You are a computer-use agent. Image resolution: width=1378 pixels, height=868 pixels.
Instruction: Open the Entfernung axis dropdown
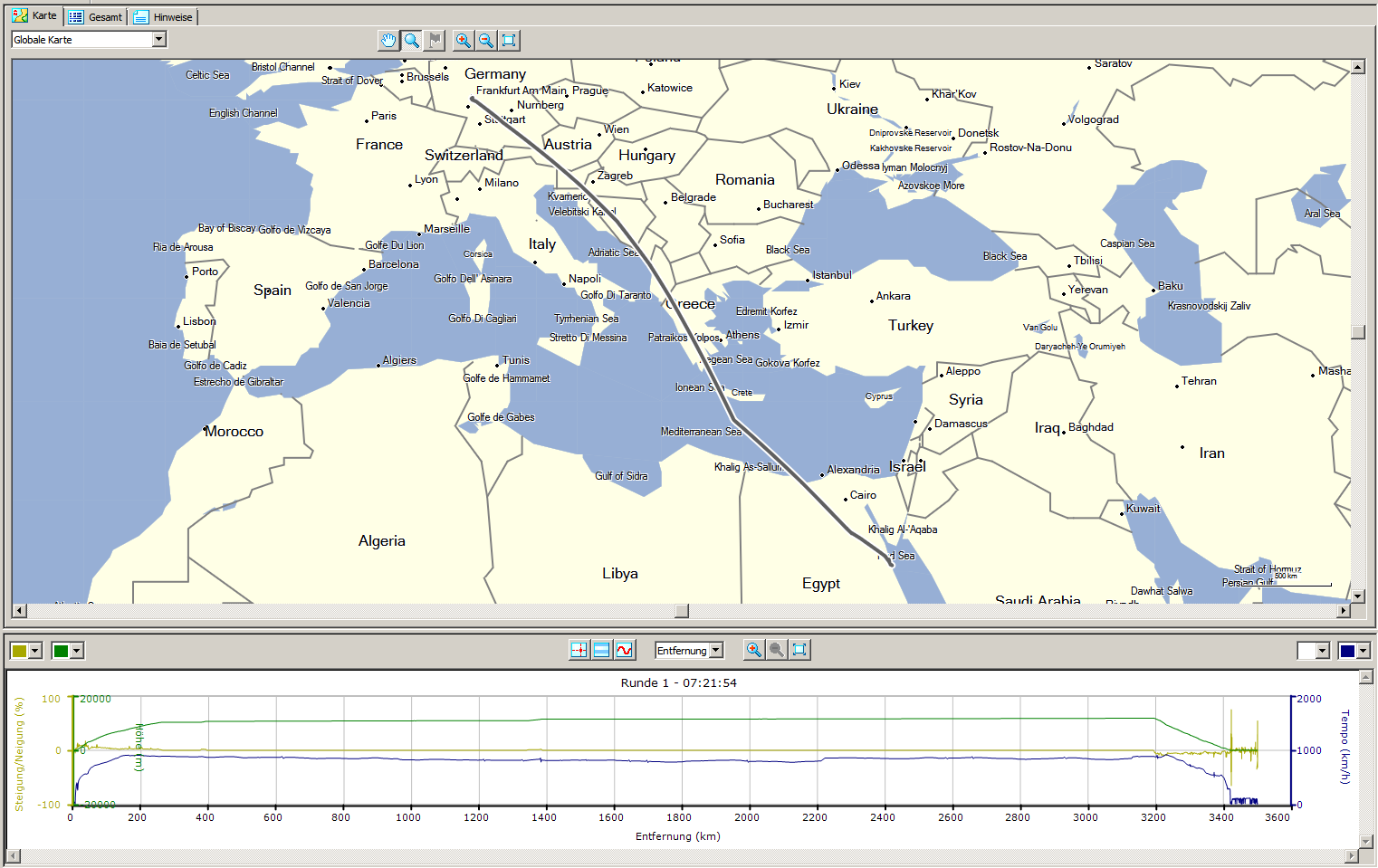pyautogui.click(x=716, y=651)
